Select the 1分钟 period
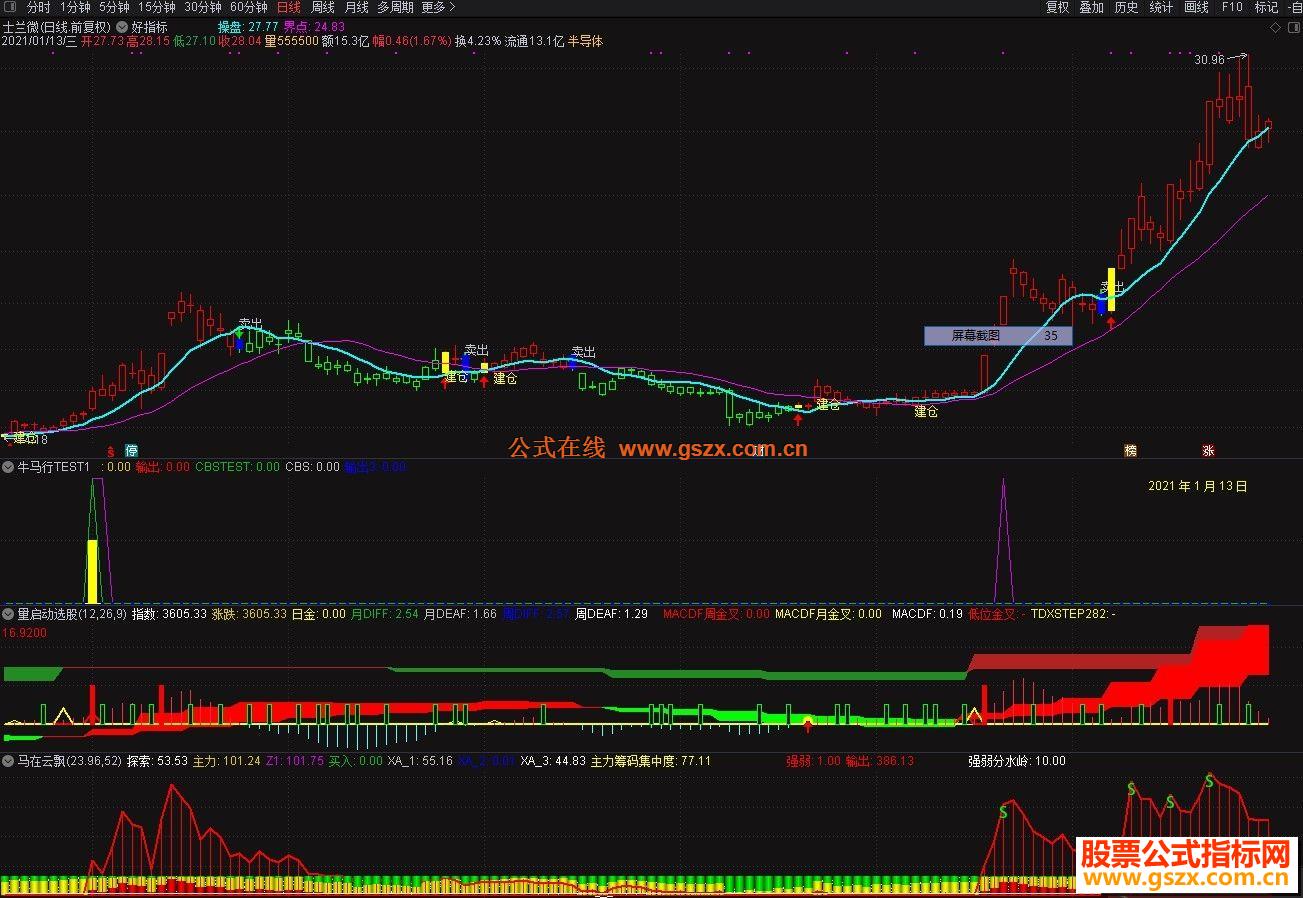 pyautogui.click(x=75, y=7)
